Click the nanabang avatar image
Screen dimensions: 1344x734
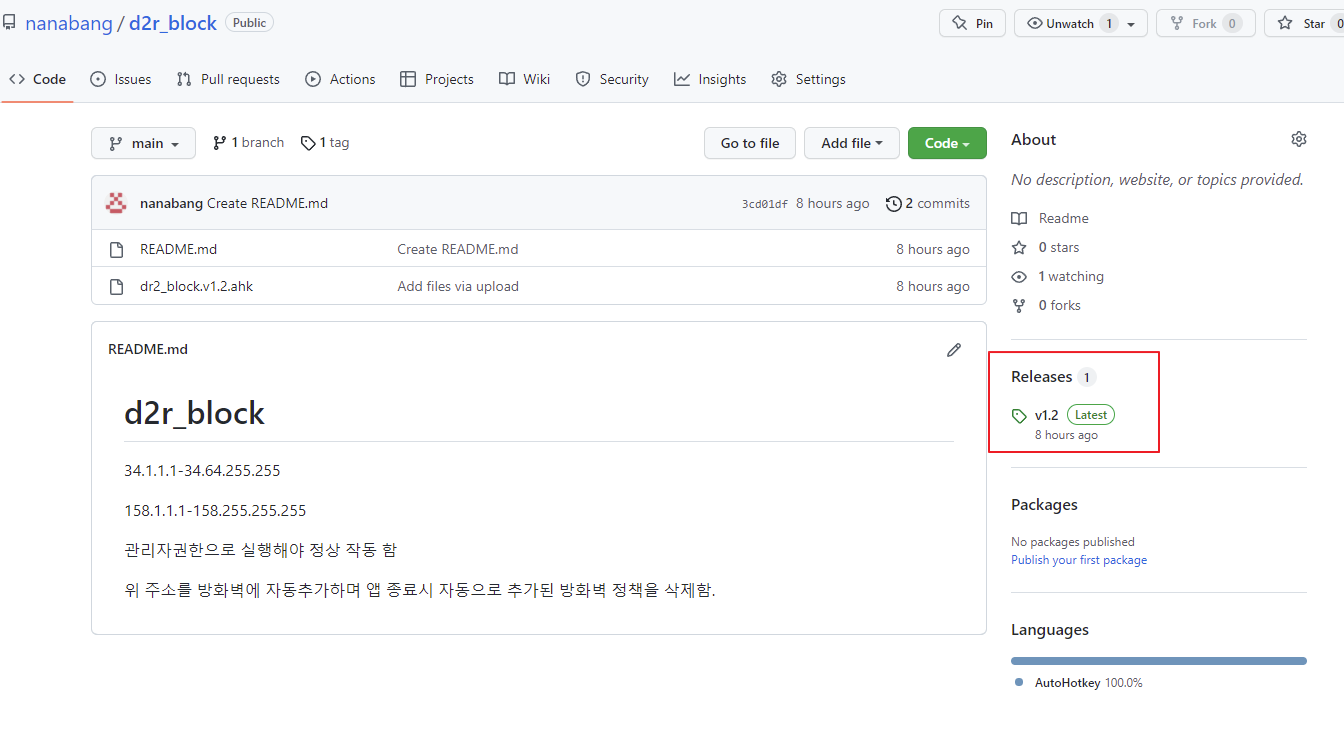click(x=116, y=203)
